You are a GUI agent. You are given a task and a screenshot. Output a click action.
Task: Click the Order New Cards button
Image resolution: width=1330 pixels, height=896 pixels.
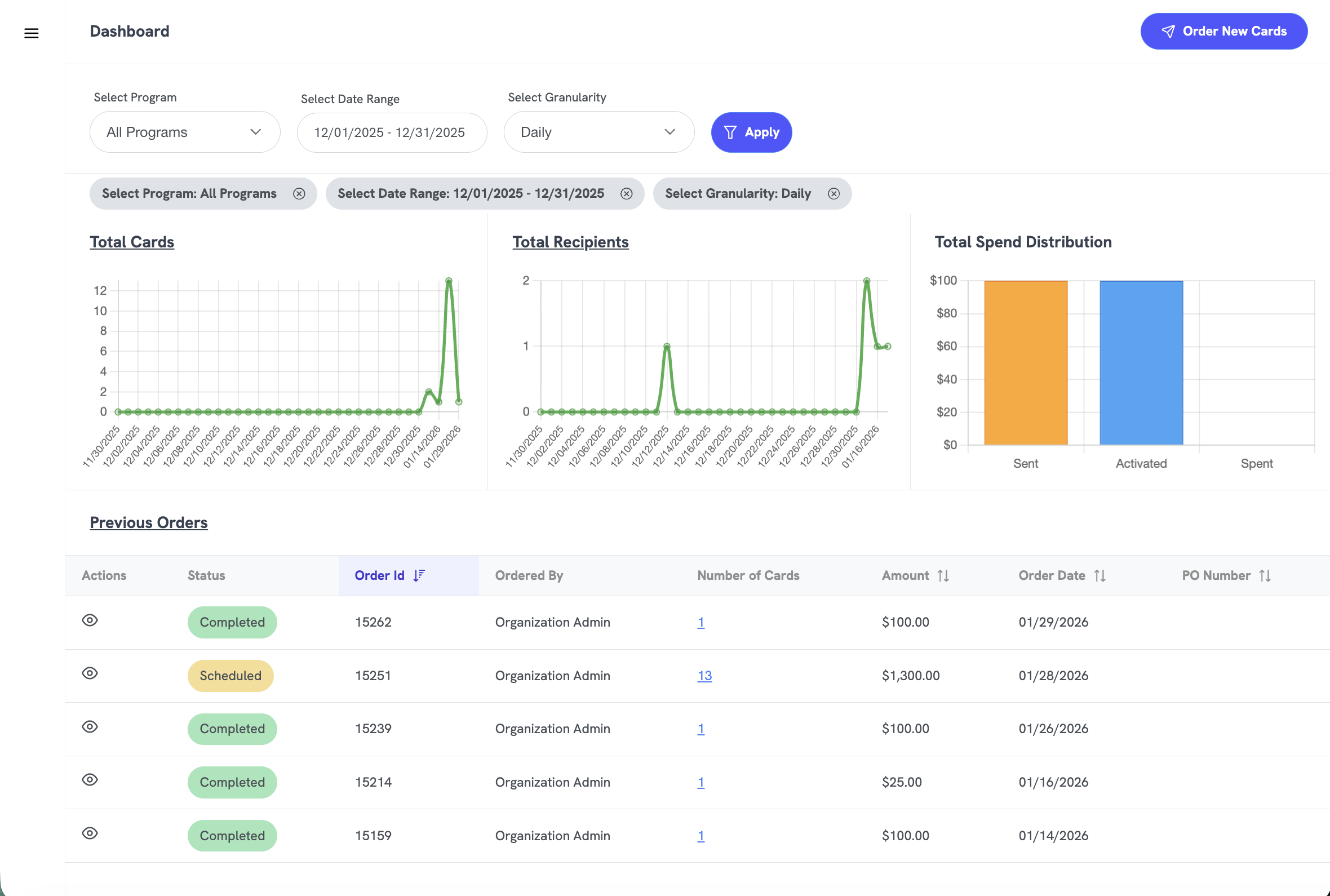coord(1223,31)
